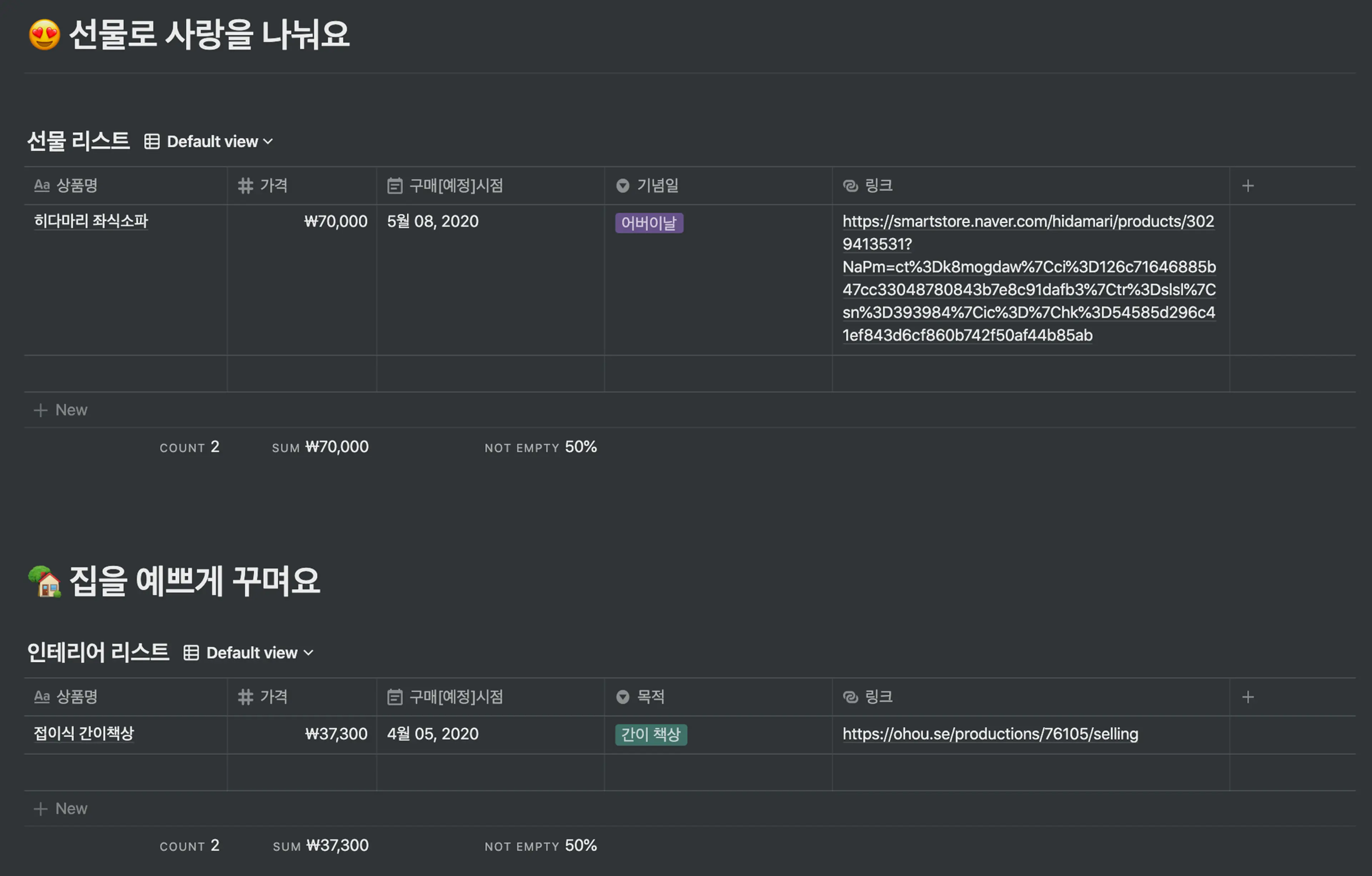Image resolution: width=1372 pixels, height=876 pixels.
Task: Click table view icon beside 인테리어 리스트
Action: [x=191, y=653]
